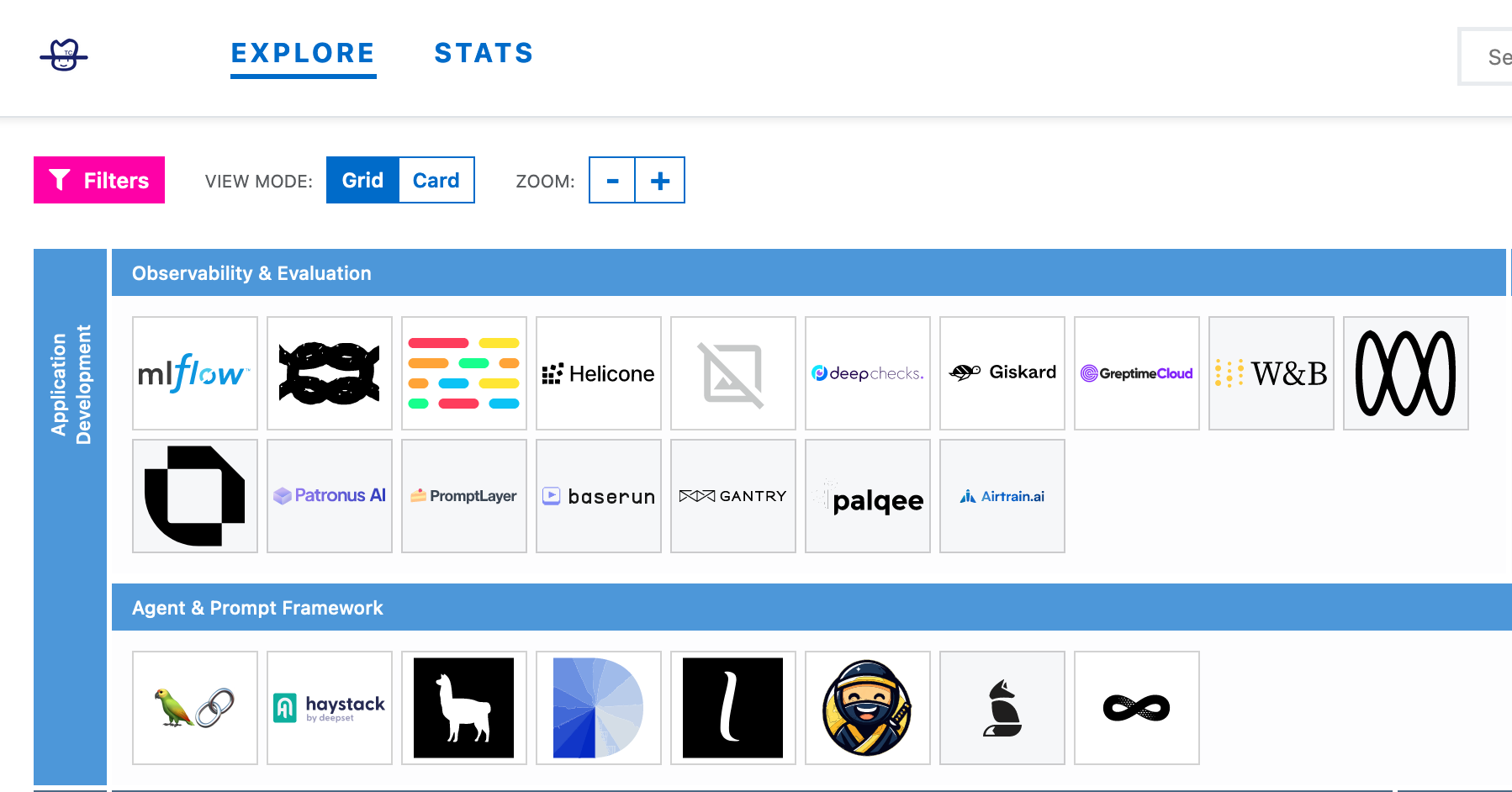Image resolution: width=1512 pixels, height=792 pixels.
Task: Open the MLflow logo tile
Action: (195, 373)
